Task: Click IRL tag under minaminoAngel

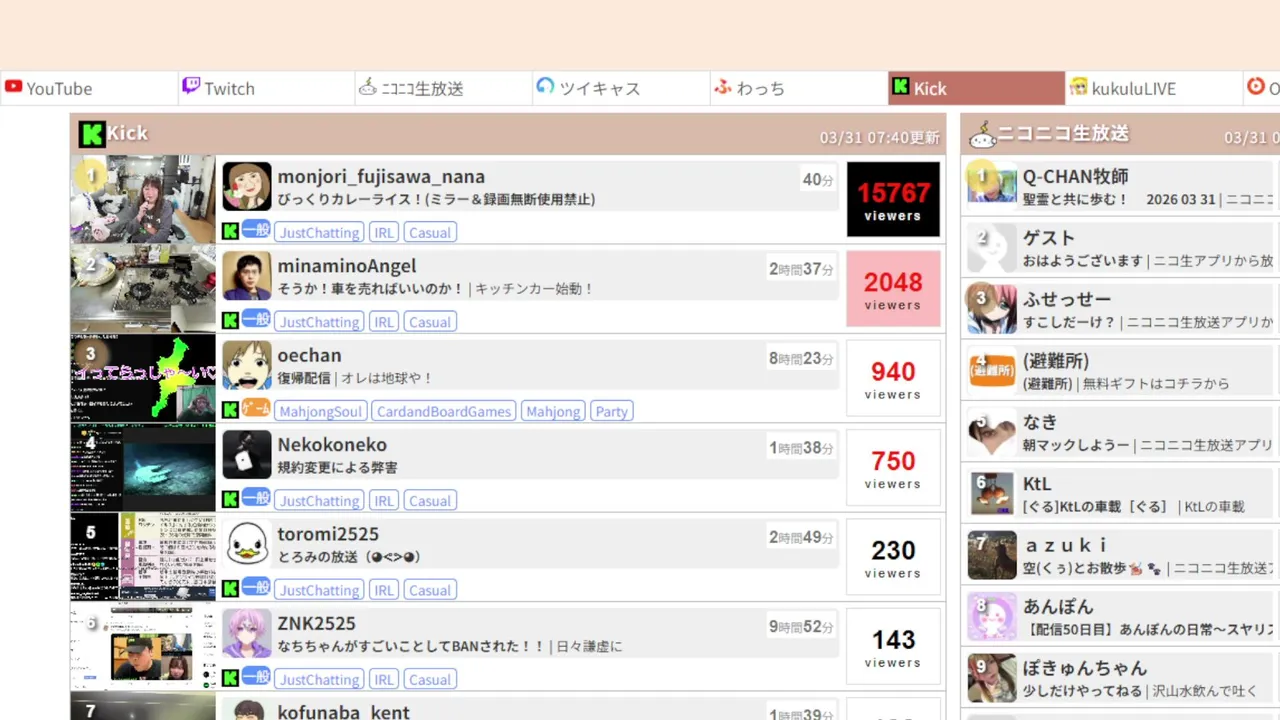Action: point(384,322)
